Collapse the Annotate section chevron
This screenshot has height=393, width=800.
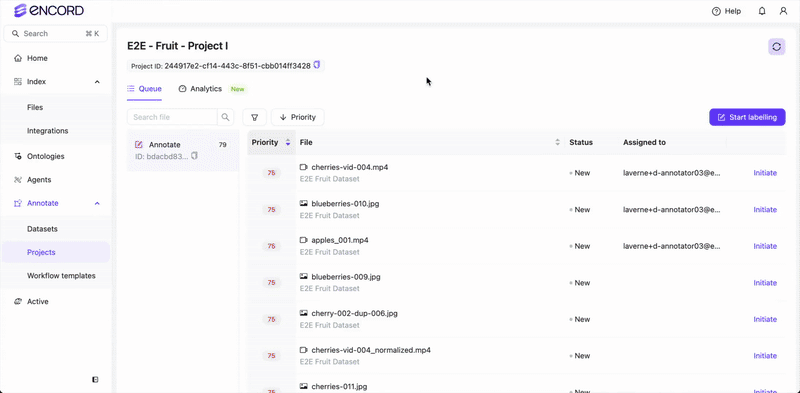tap(97, 203)
